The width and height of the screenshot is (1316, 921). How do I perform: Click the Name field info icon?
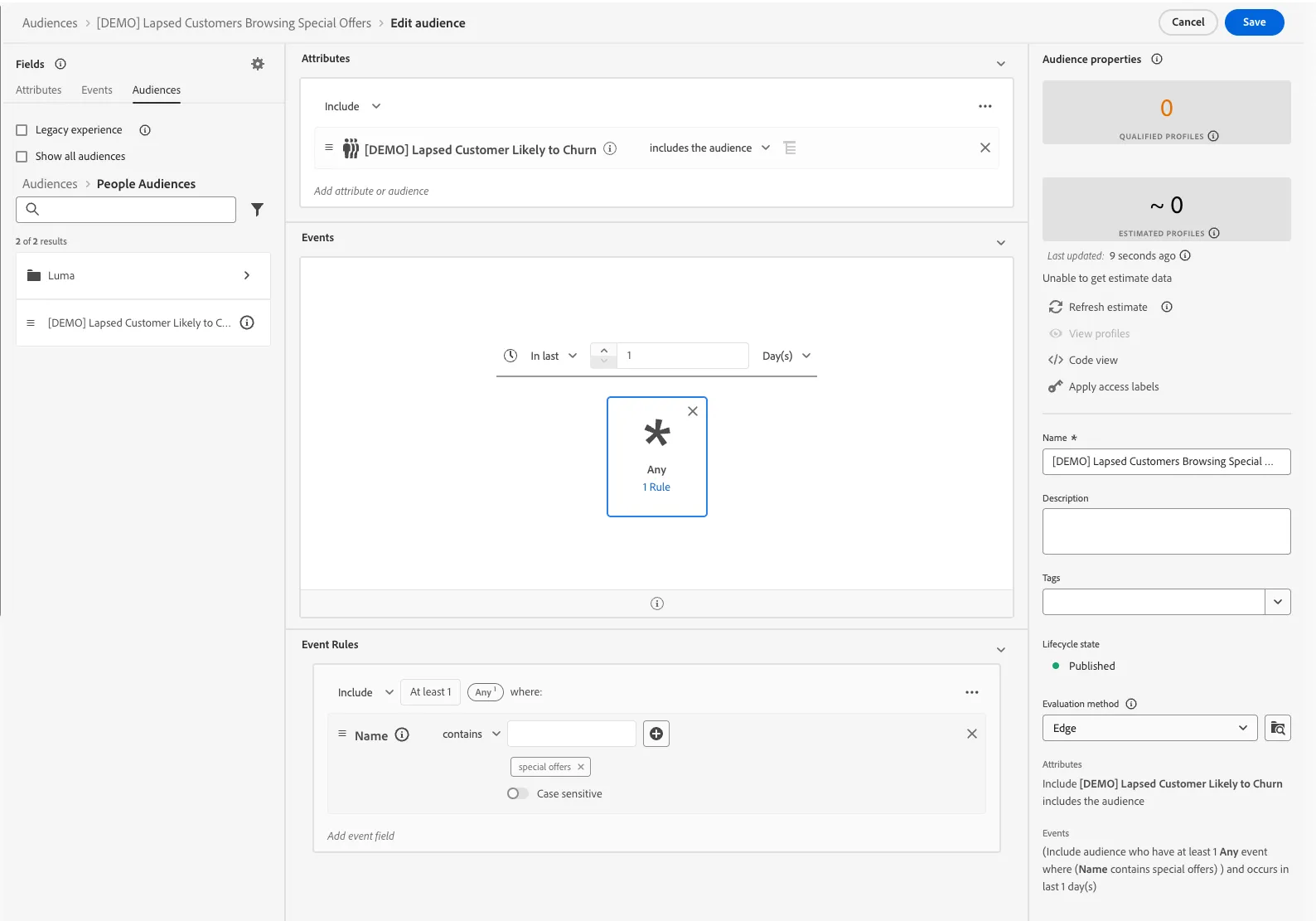(402, 734)
